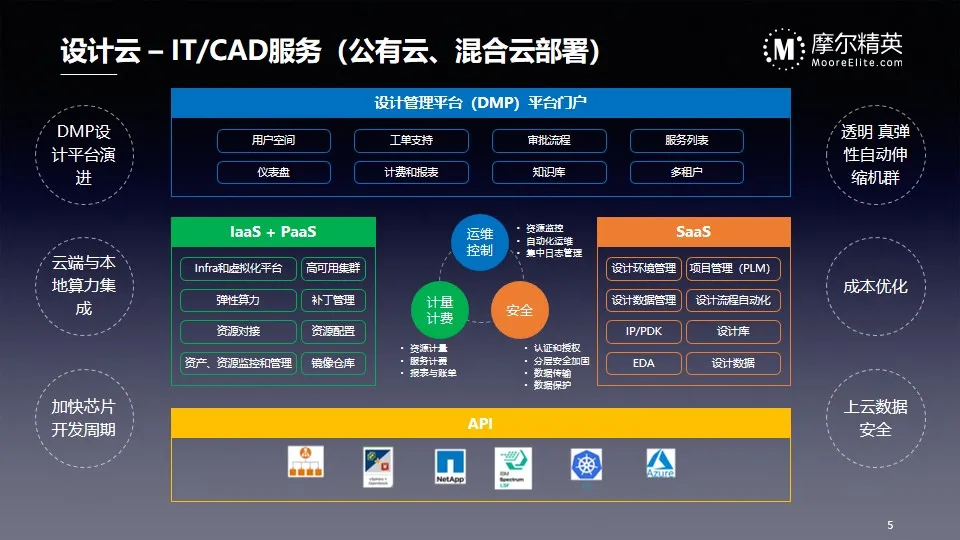Click the 认证和授权 bullet text
This screenshot has width=960, height=540.
[557, 348]
